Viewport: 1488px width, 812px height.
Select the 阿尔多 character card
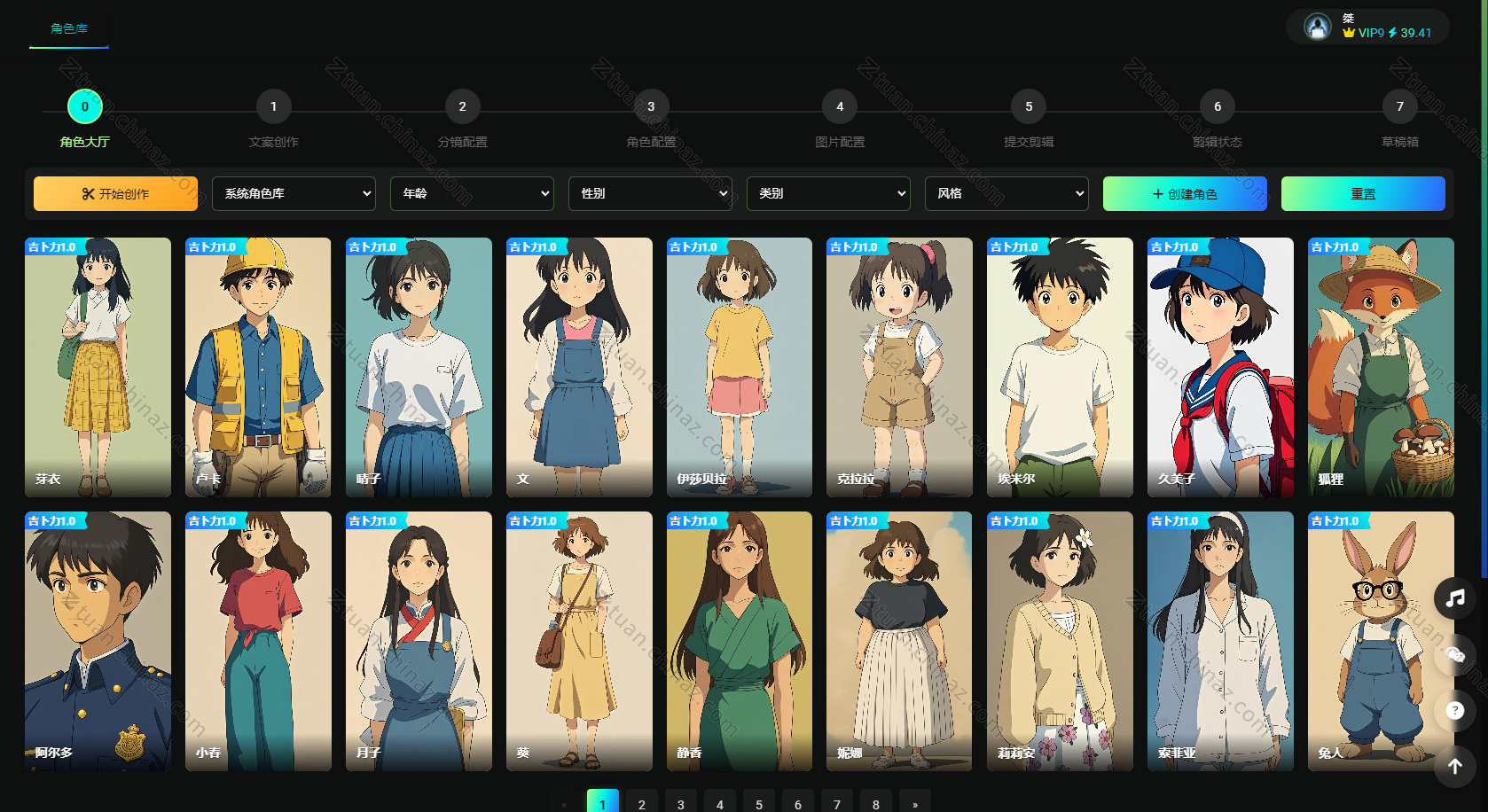(x=98, y=641)
